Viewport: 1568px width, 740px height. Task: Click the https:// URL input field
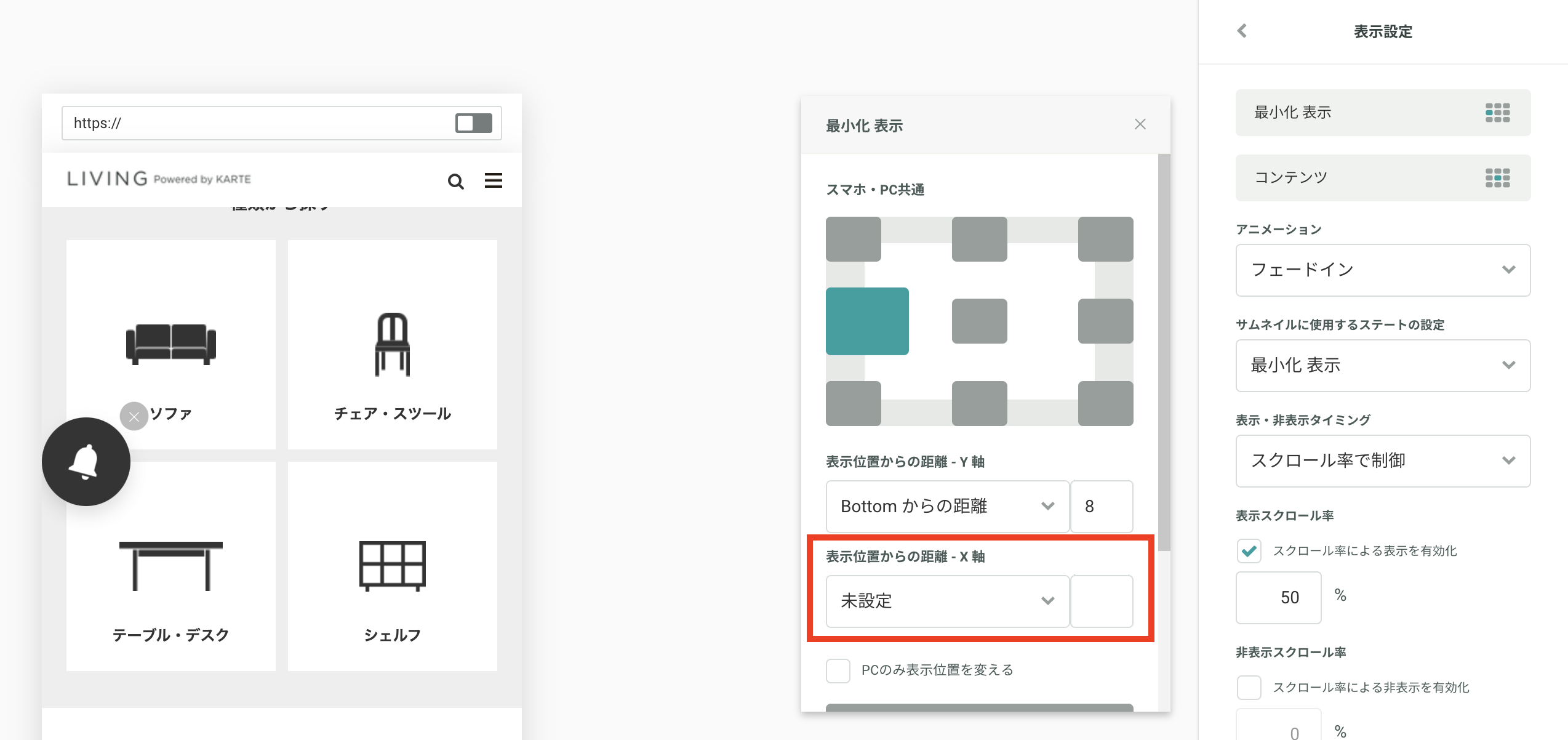(282, 123)
